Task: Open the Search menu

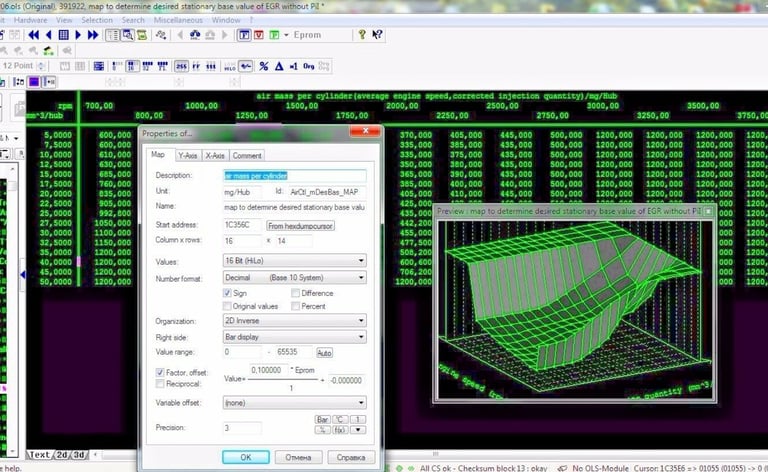Action: 133,20
